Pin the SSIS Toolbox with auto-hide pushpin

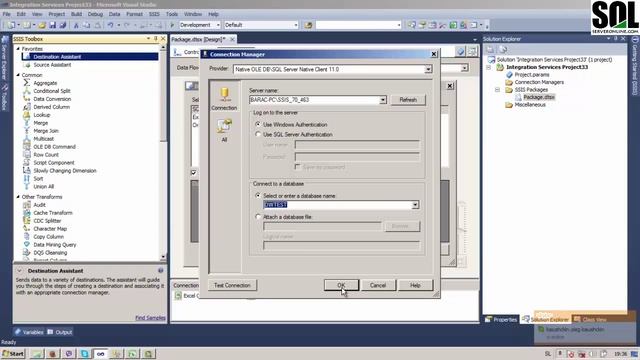point(156,39)
